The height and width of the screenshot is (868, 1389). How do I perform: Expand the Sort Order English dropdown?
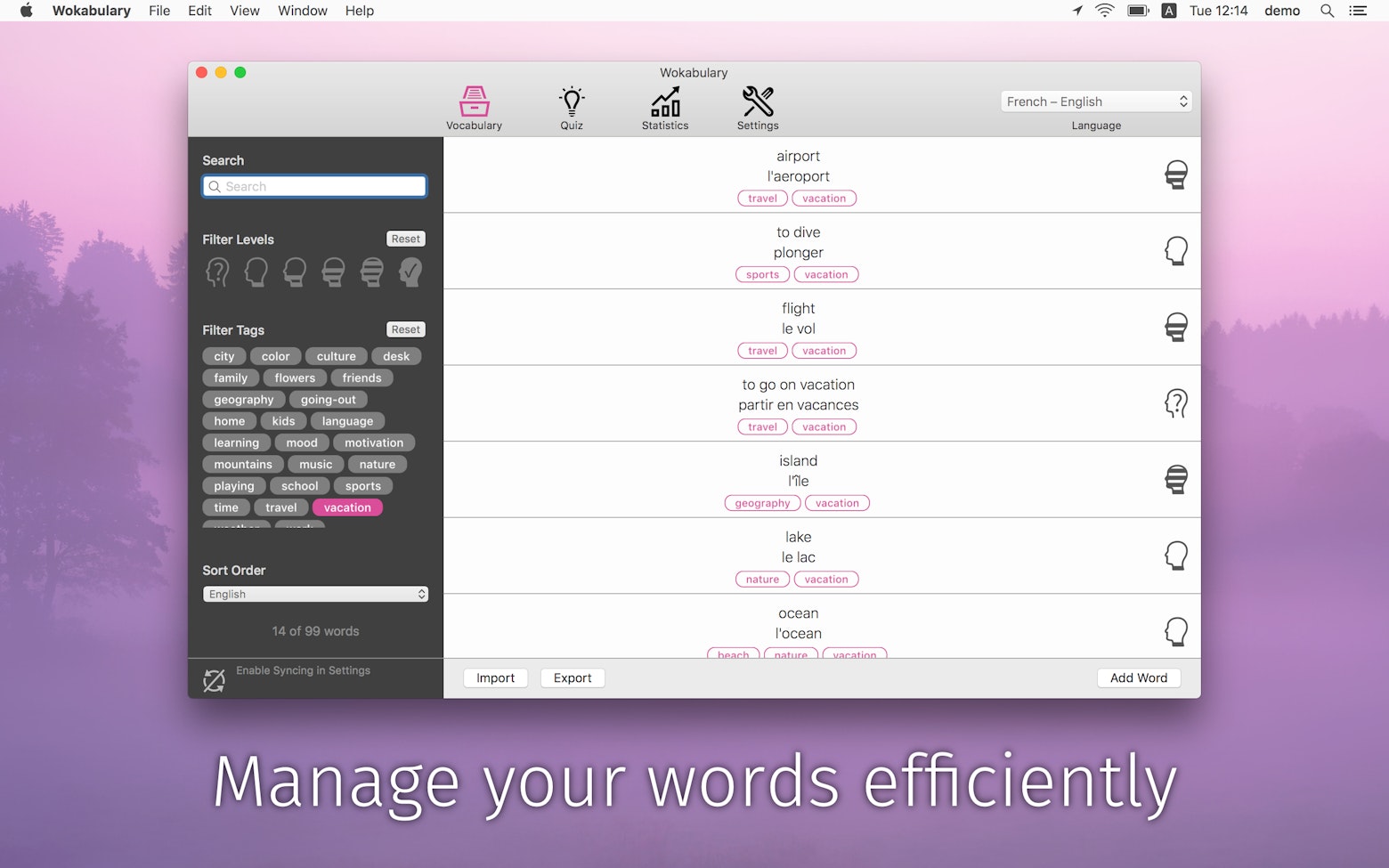(x=315, y=594)
